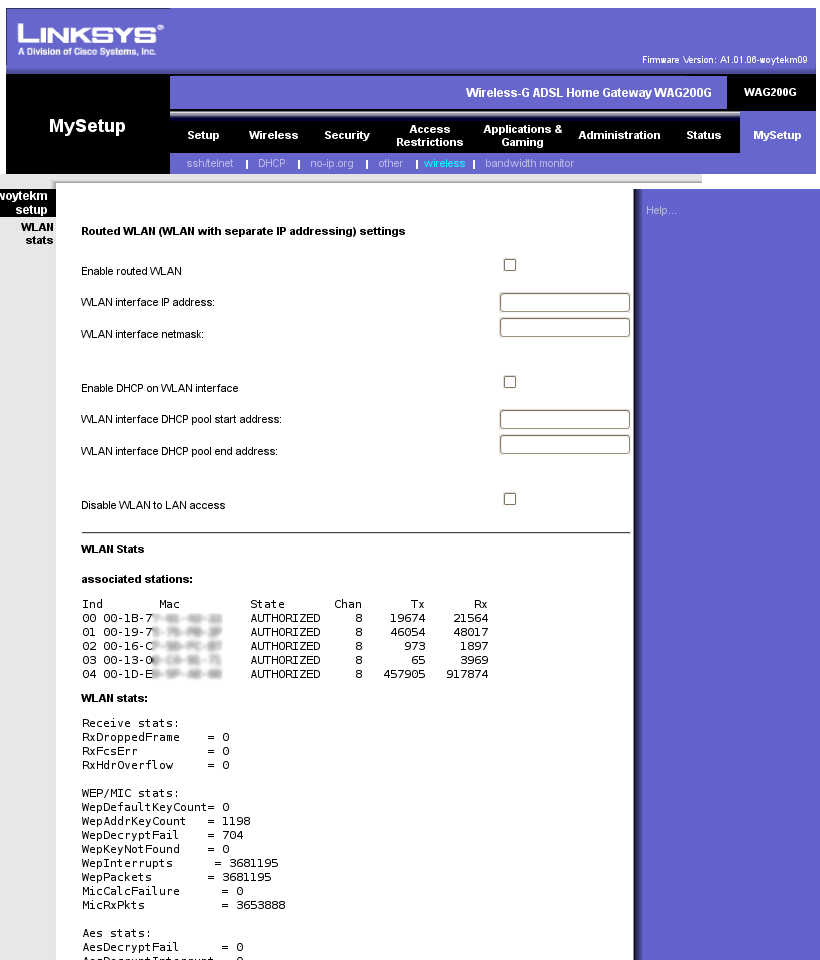Click the Linksys logo
This screenshot has height=960, width=820.
[x=88, y=39]
